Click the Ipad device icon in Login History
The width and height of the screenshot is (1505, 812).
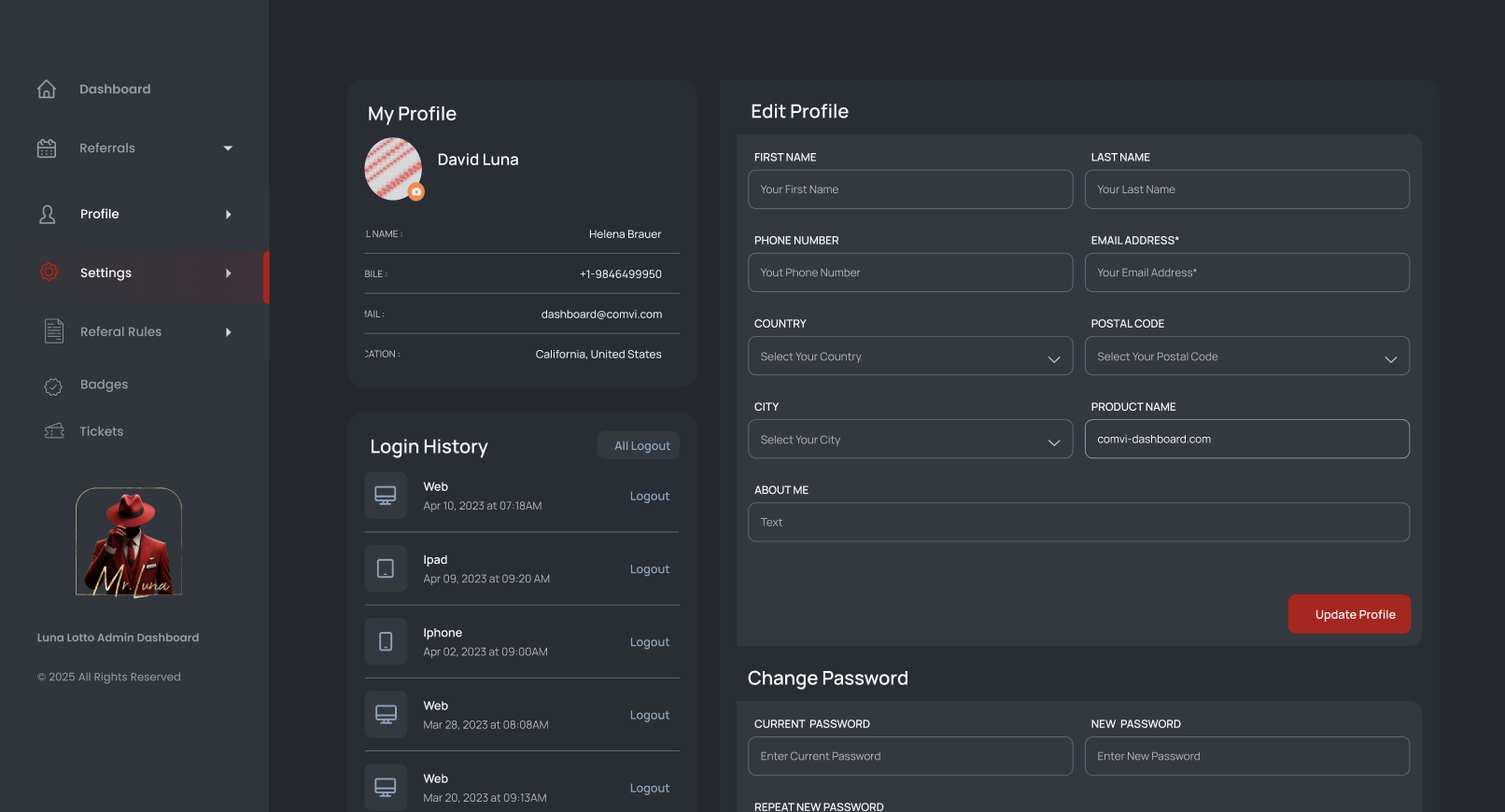coord(386,568)
